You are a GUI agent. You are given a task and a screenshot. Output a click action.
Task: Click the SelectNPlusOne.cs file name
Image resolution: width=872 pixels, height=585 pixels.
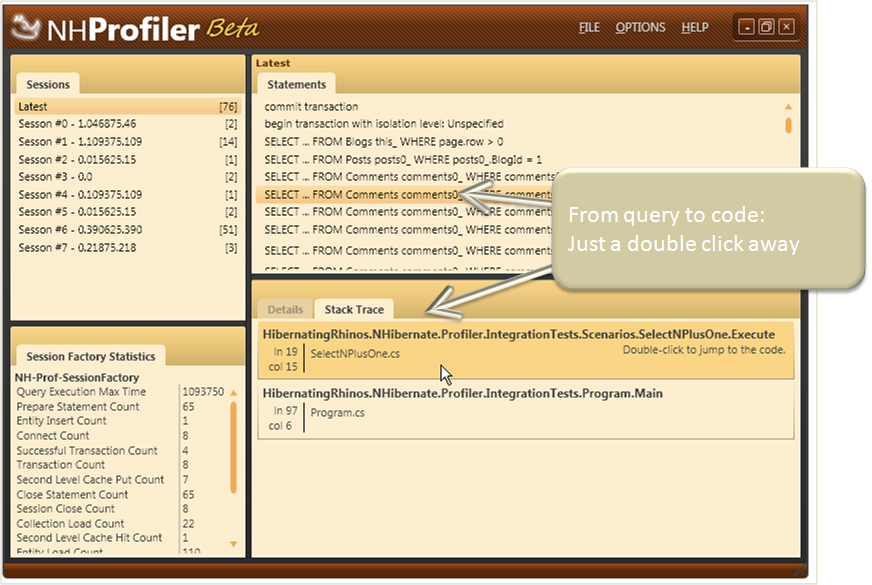[x=355, y=354]
